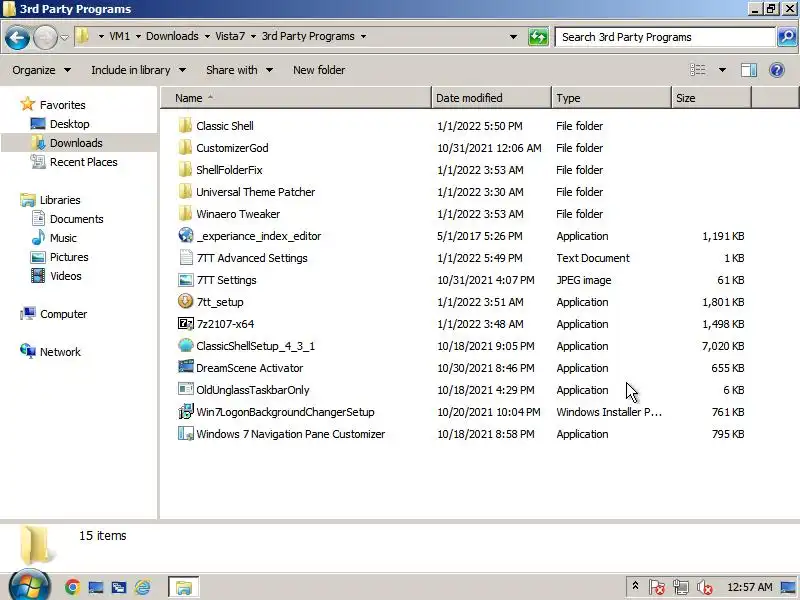Click the Search 3rd Party Programs field
The image size is (800, 600).
(x=665, y=37)
